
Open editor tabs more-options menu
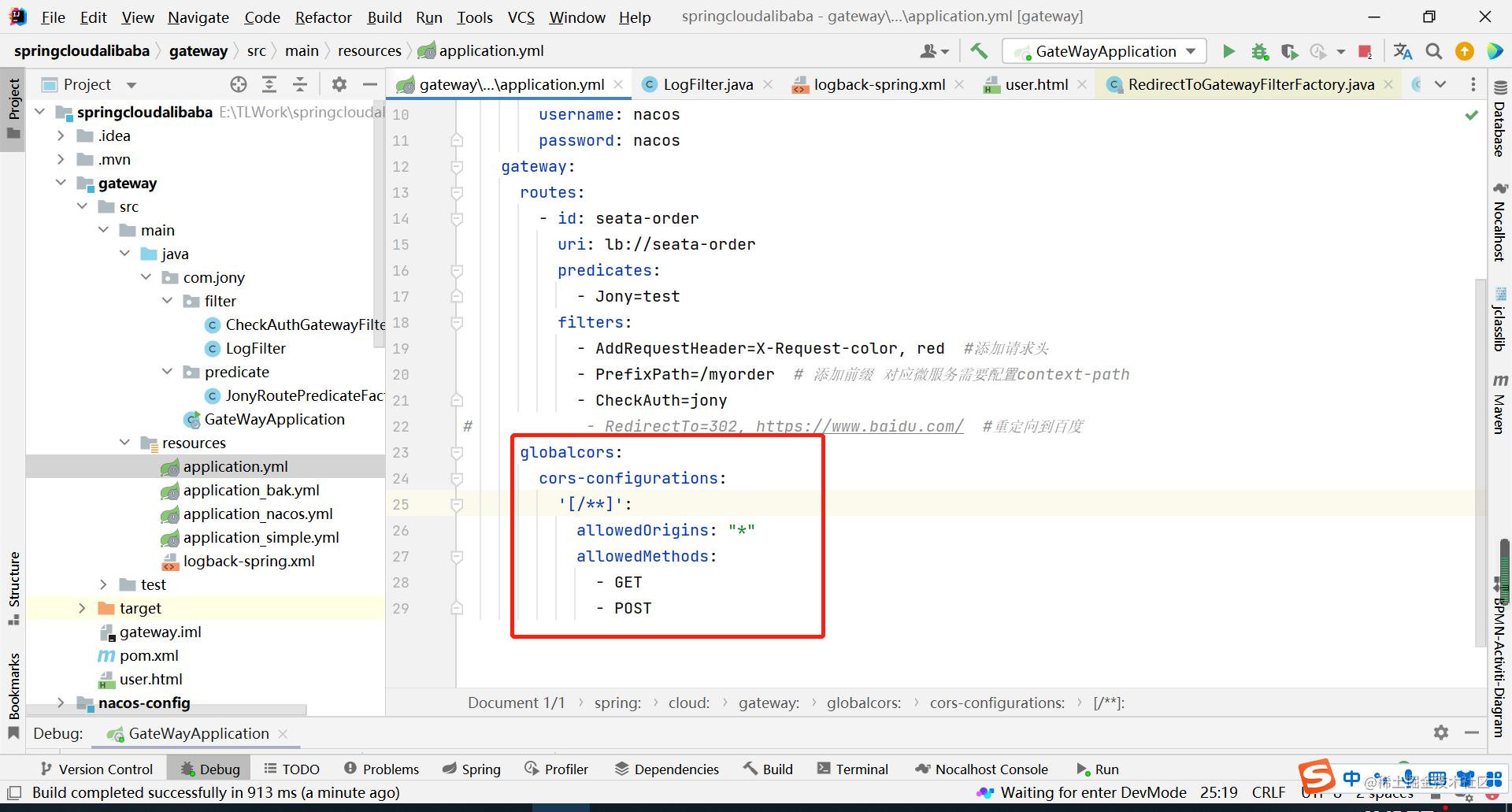(1473, 84)
